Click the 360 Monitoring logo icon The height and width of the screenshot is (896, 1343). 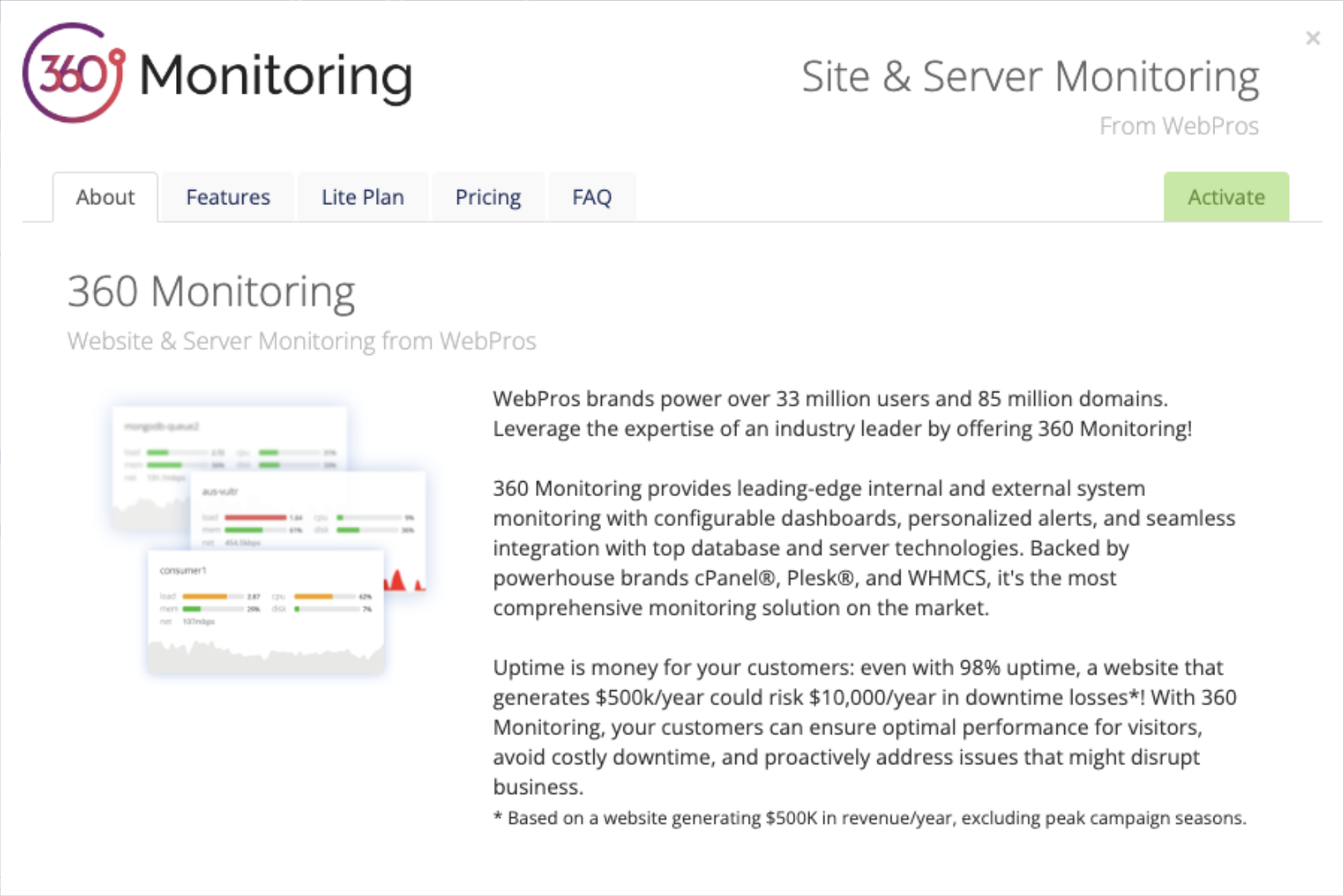click(74, 73)
